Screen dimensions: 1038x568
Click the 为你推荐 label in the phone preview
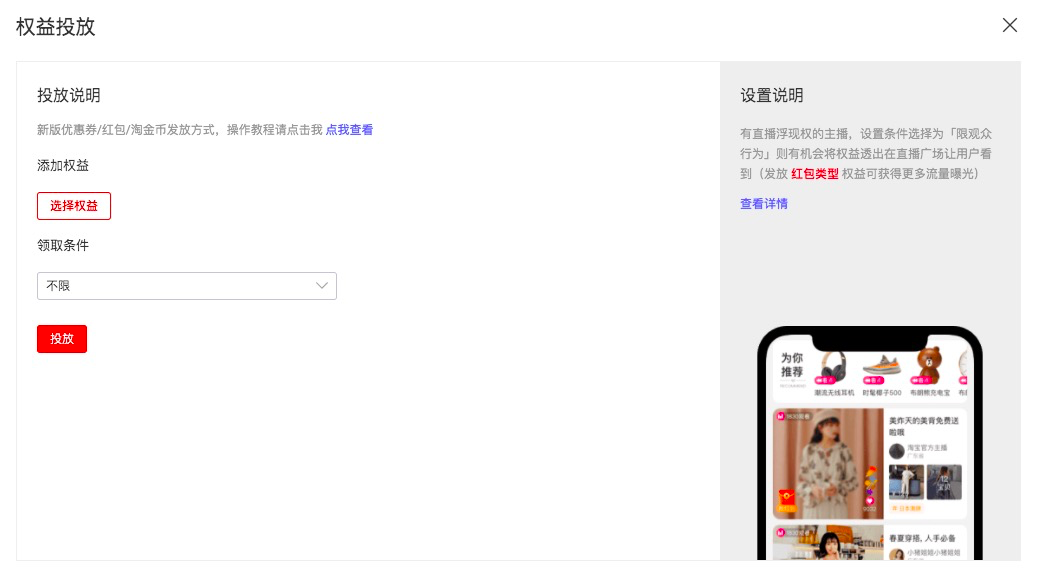click(792, 365)
